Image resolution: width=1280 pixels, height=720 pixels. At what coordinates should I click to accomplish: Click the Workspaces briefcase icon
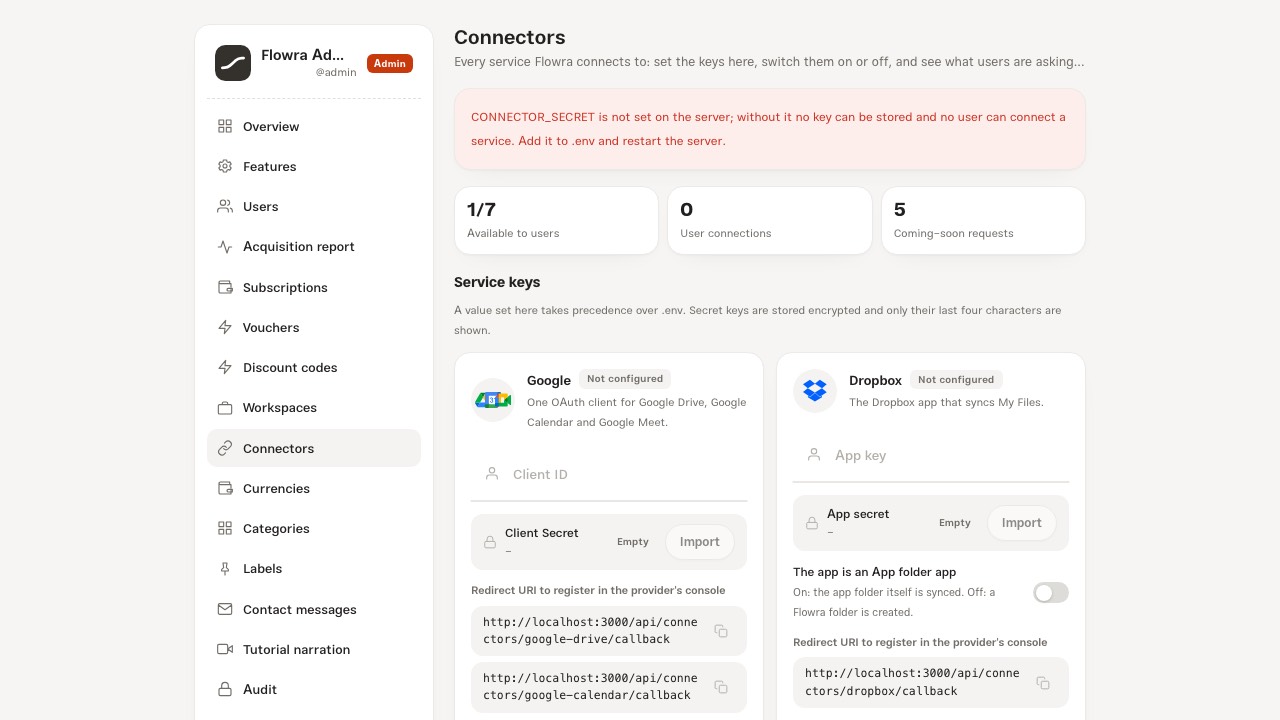(x=225, y=407)
